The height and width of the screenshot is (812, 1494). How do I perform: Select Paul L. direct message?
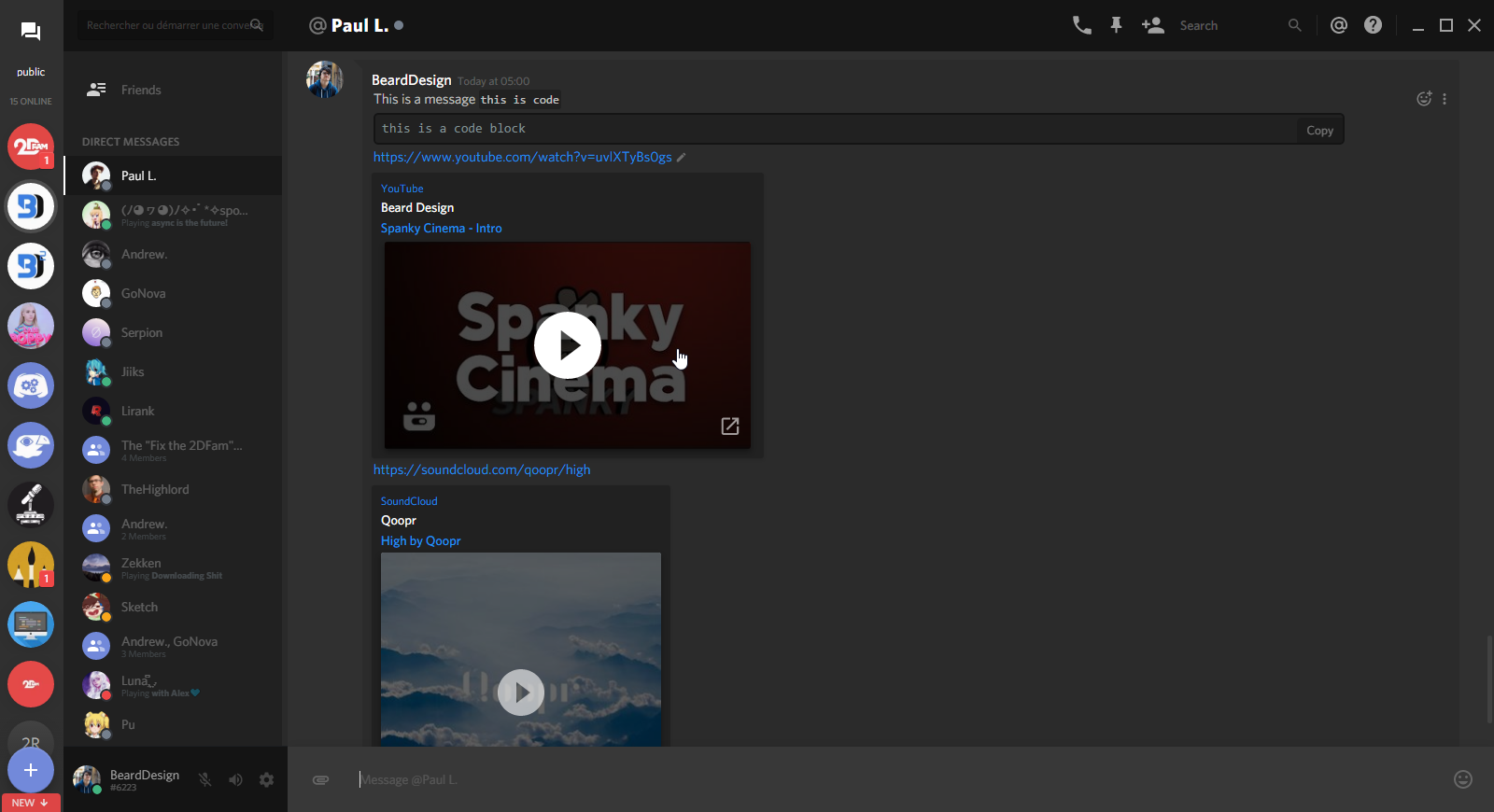point(173,175)
